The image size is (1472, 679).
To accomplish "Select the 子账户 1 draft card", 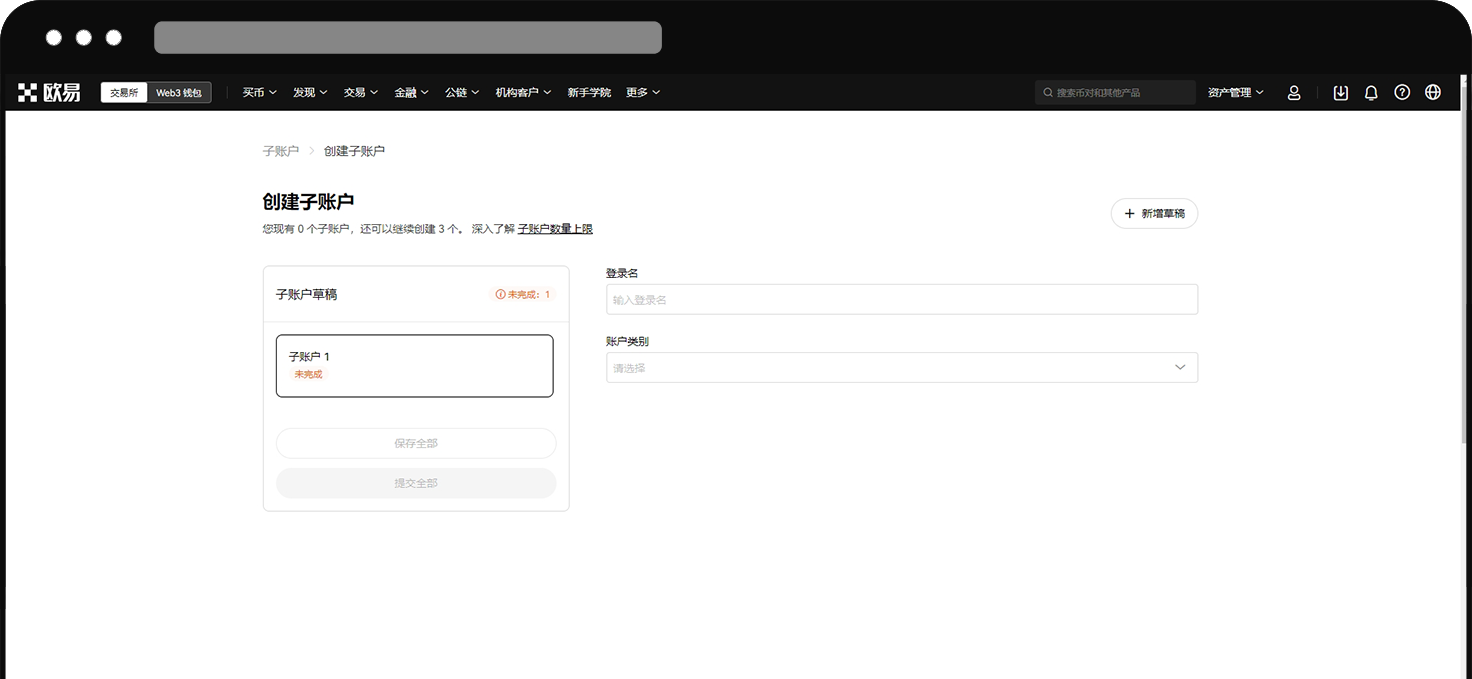I will tap(414, 365).
